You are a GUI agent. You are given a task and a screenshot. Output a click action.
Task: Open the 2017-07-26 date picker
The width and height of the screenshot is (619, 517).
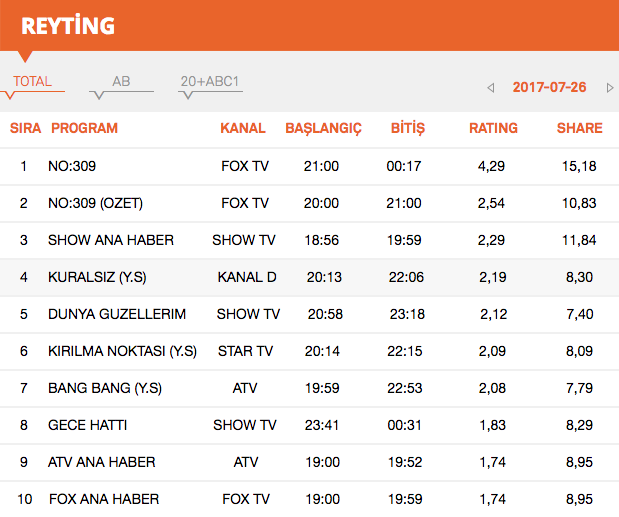click(x=549, y=87)
